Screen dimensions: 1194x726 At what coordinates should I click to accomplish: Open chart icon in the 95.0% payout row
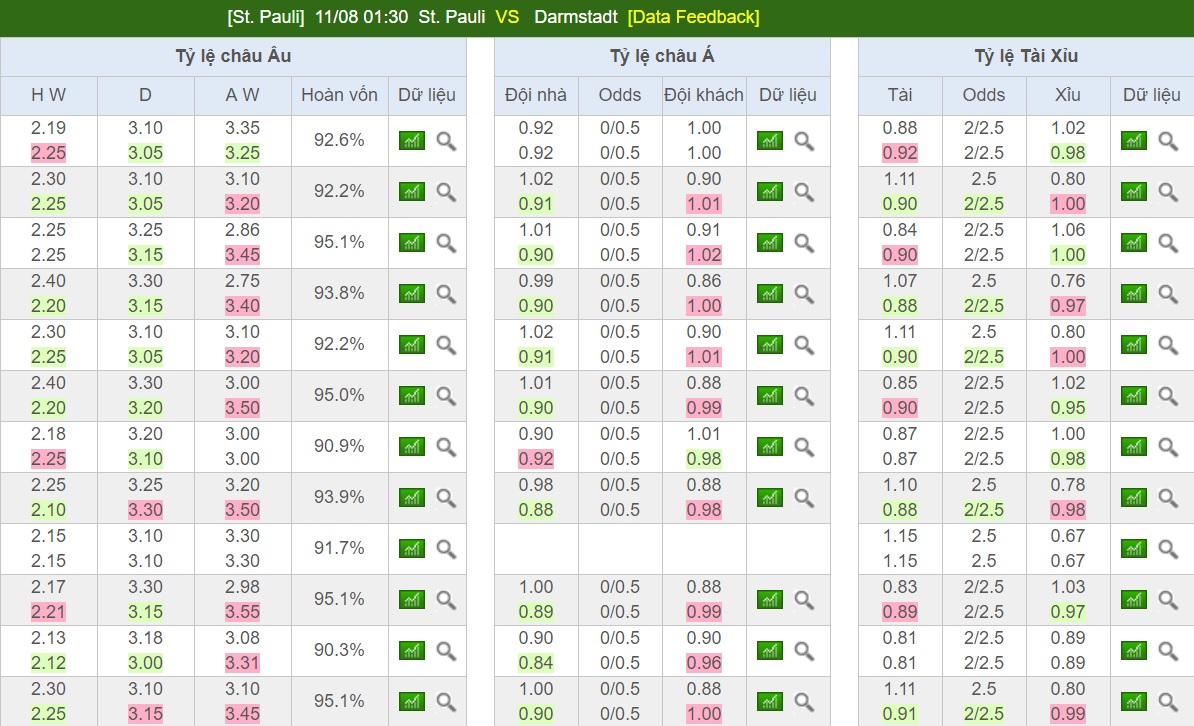coord(412,395)
